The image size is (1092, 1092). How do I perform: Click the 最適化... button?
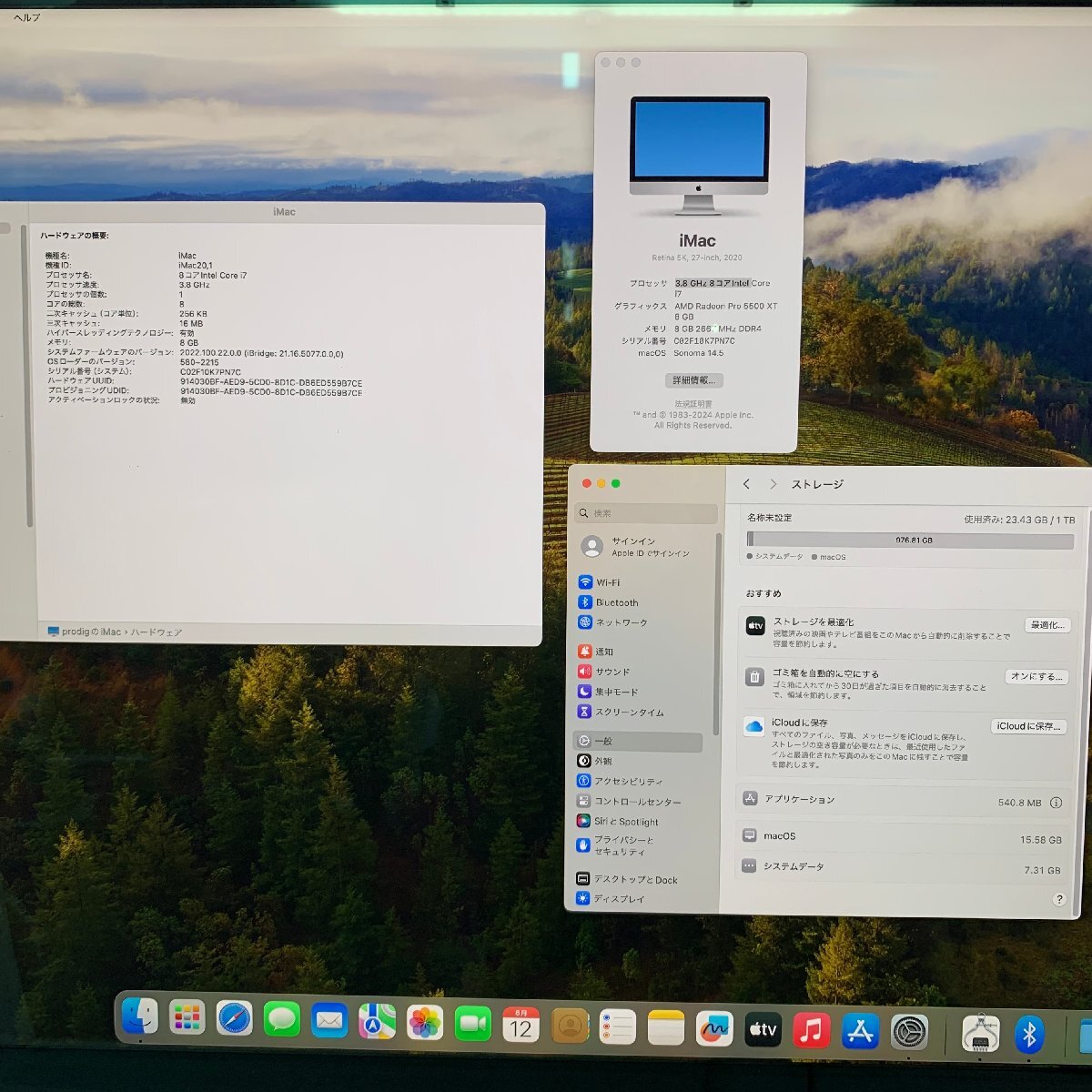point(1046,625)
